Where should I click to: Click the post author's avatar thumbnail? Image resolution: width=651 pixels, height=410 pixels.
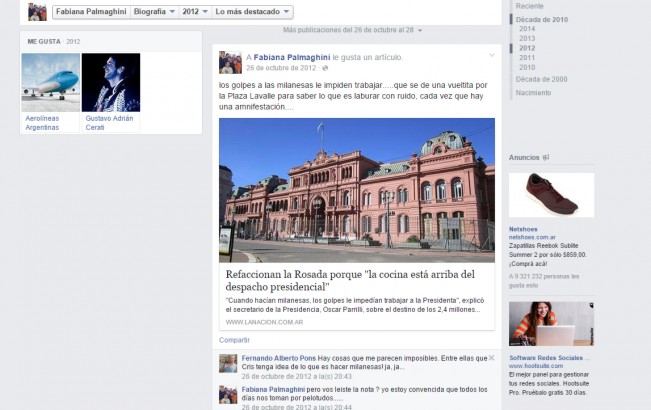pyautogui.click(x=229, y=62)
